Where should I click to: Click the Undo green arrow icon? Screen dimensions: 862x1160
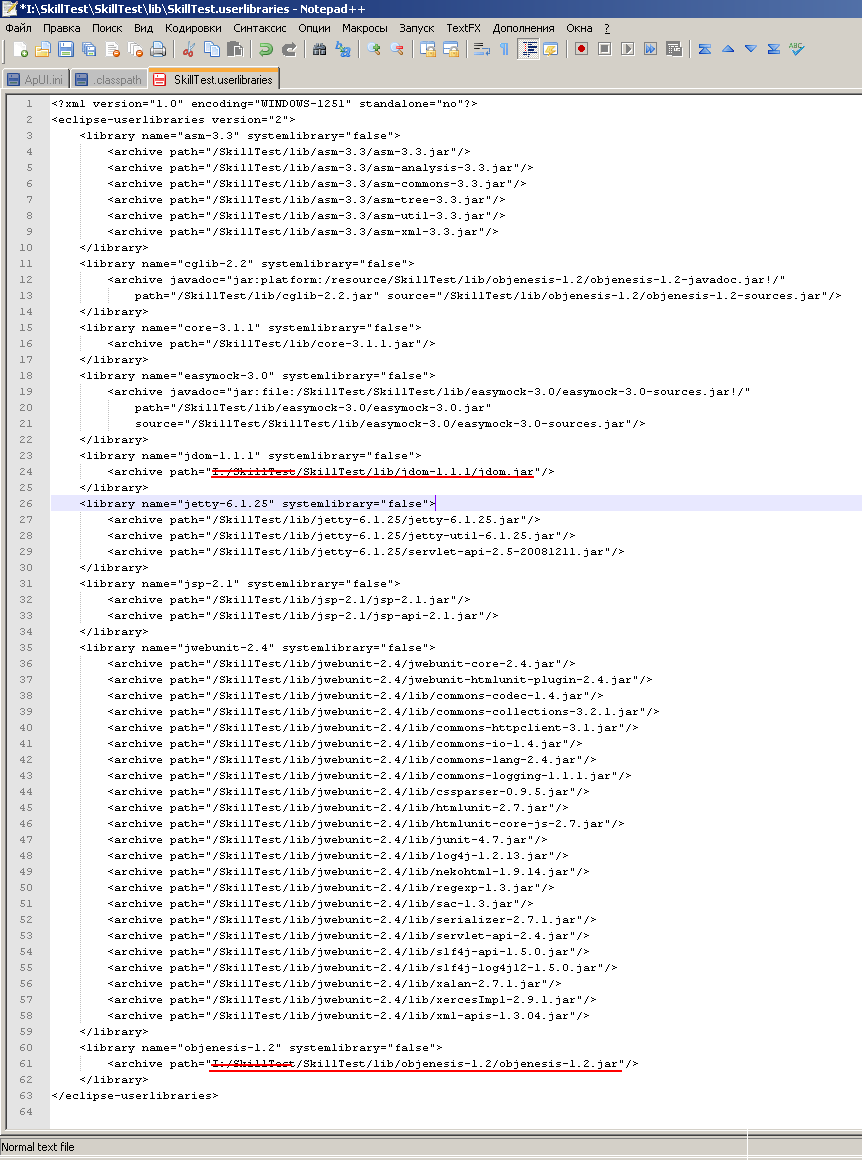[x=264, y=48]
